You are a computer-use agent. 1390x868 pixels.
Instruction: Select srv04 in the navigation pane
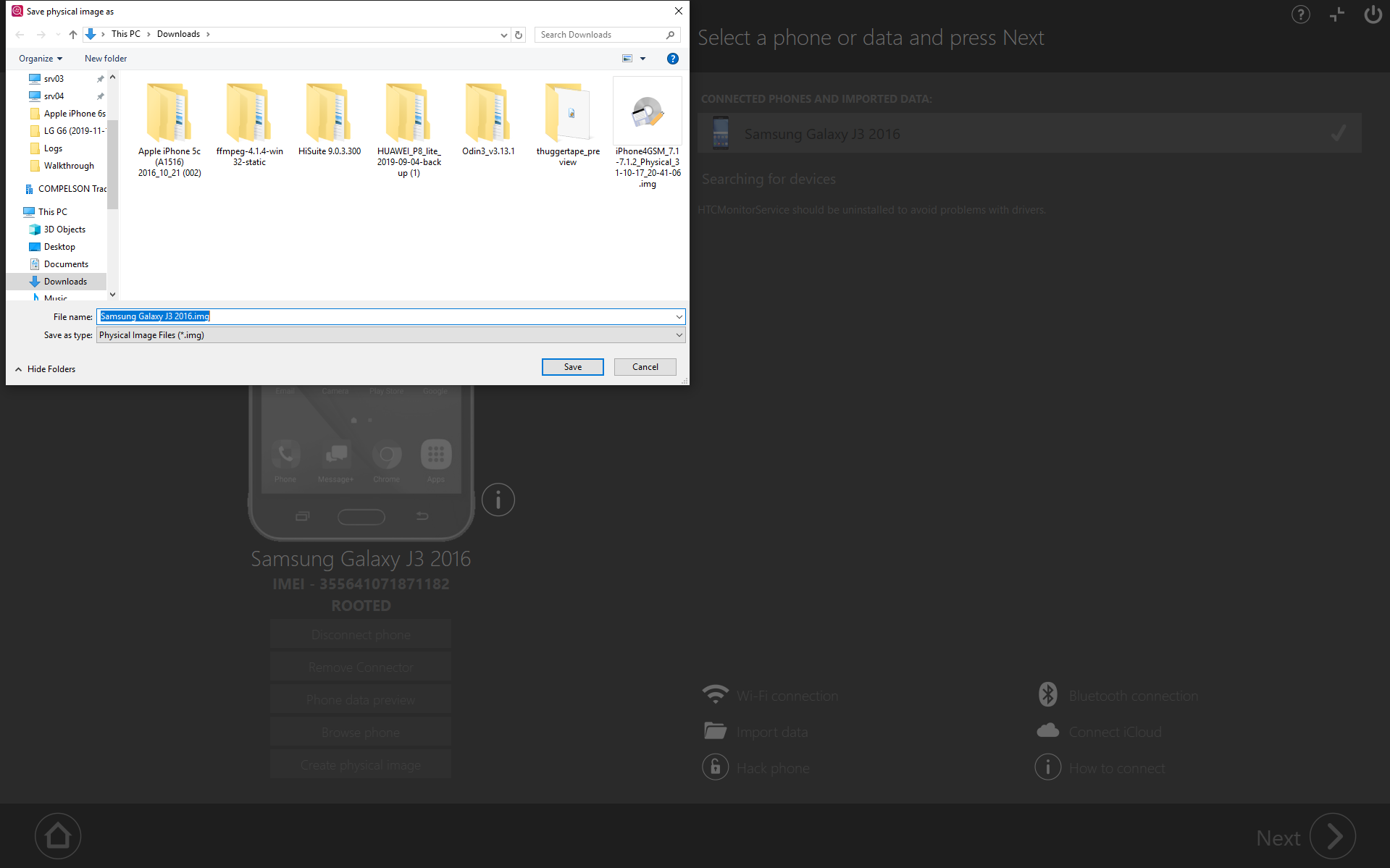[54, 96]
